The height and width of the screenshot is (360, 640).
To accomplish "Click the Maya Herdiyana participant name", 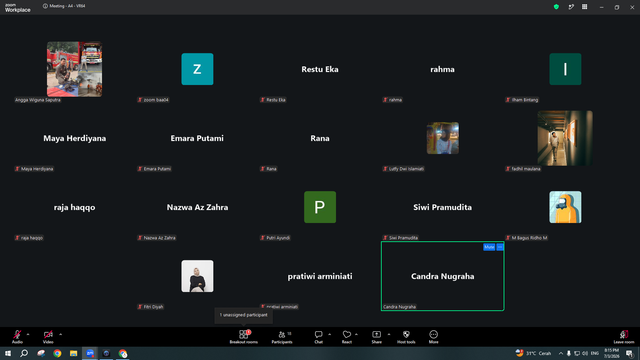I will point(75,138).
